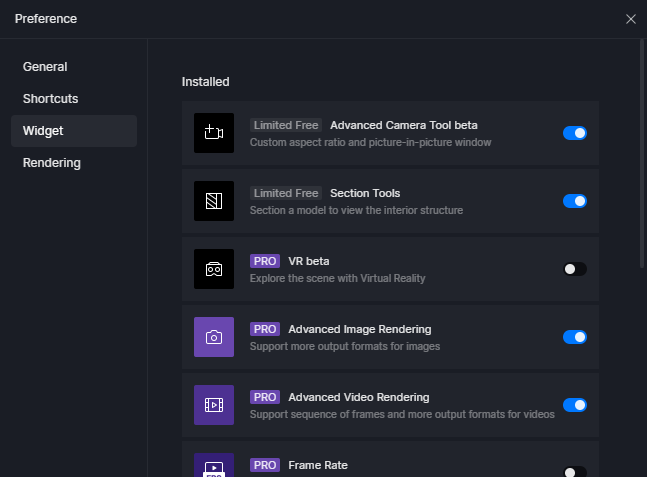Click Limited Free badge on Section Tools
The image size is (647, 477).
(x=286, y=193)
